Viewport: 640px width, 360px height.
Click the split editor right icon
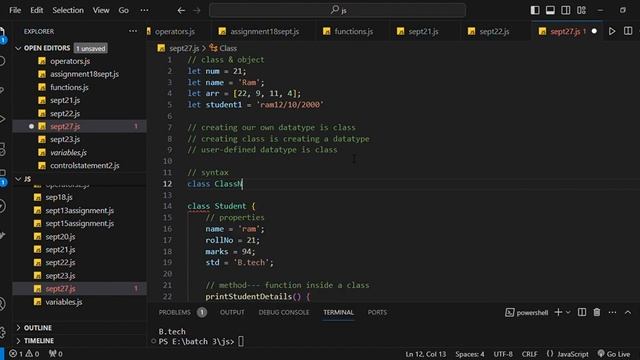(x=628, y=31)
